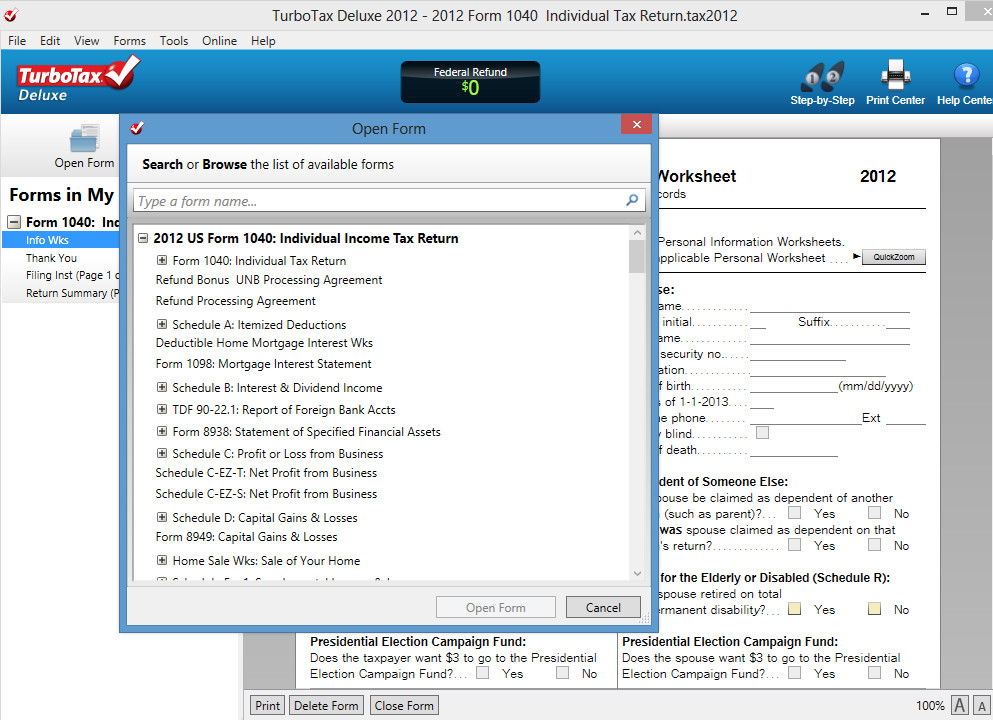The width and height of the screenshot is (993, 720).
Task: Check No for spouse claimed on that return
Action: [x=875, y=545]
